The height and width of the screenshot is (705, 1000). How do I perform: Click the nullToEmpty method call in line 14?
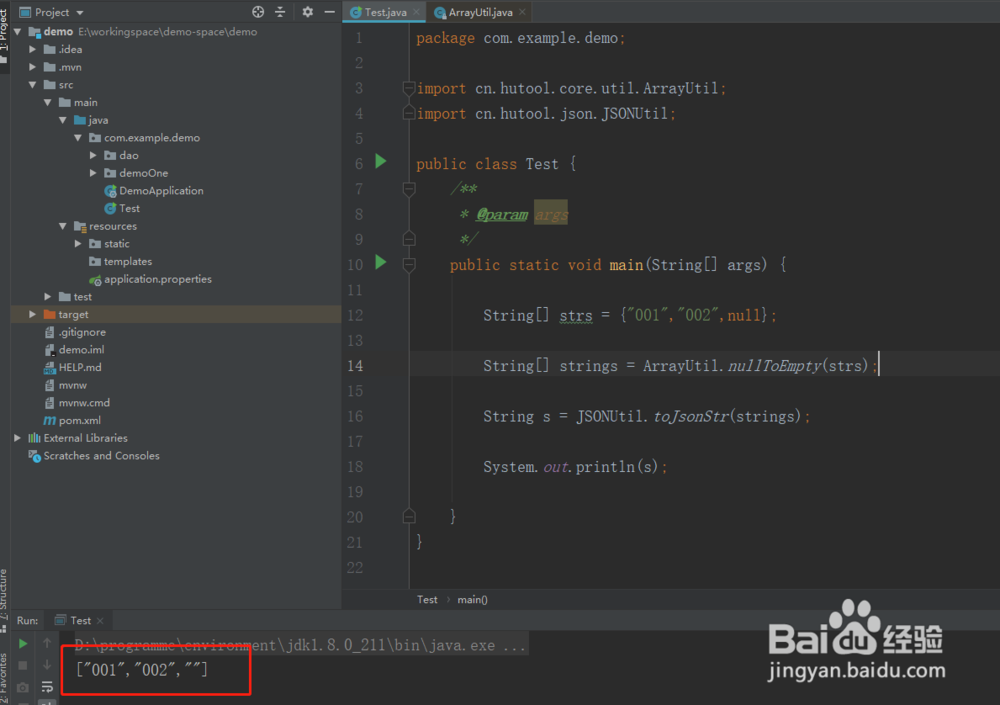(x=774, y=366)
